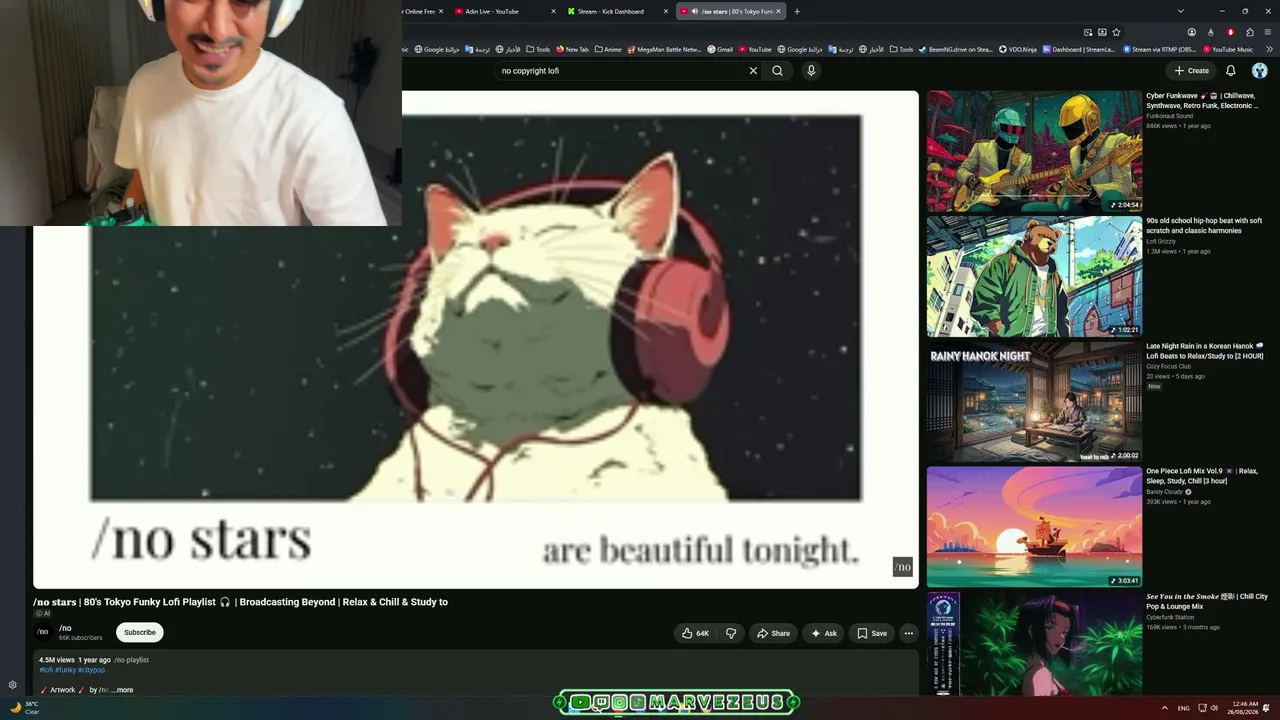Bookmark this page with the star icon
The width and height of the screenshot is (1280, 720).
[x=1116, y=32]
